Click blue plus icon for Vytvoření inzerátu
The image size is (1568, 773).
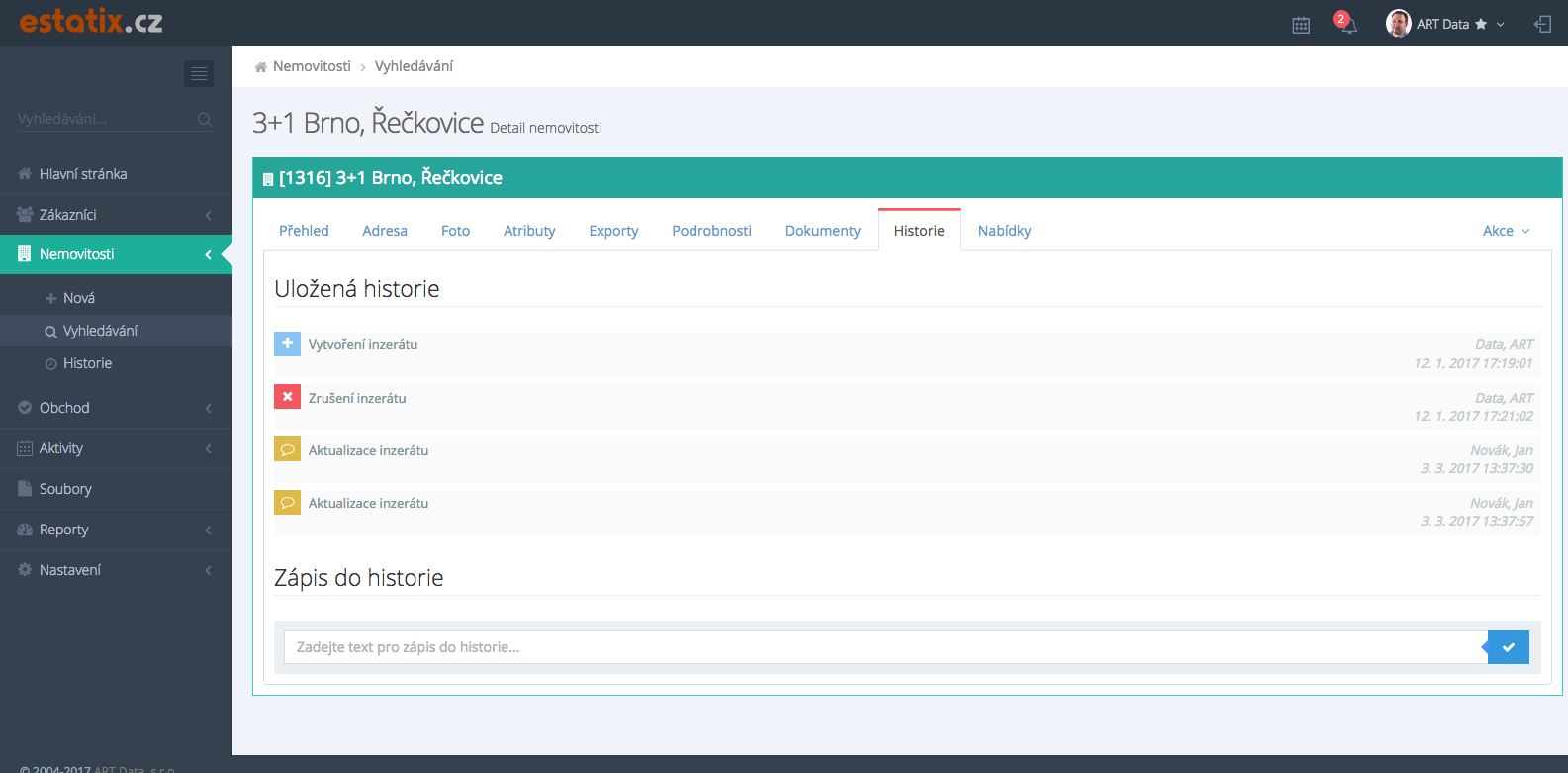coord(287,343)
